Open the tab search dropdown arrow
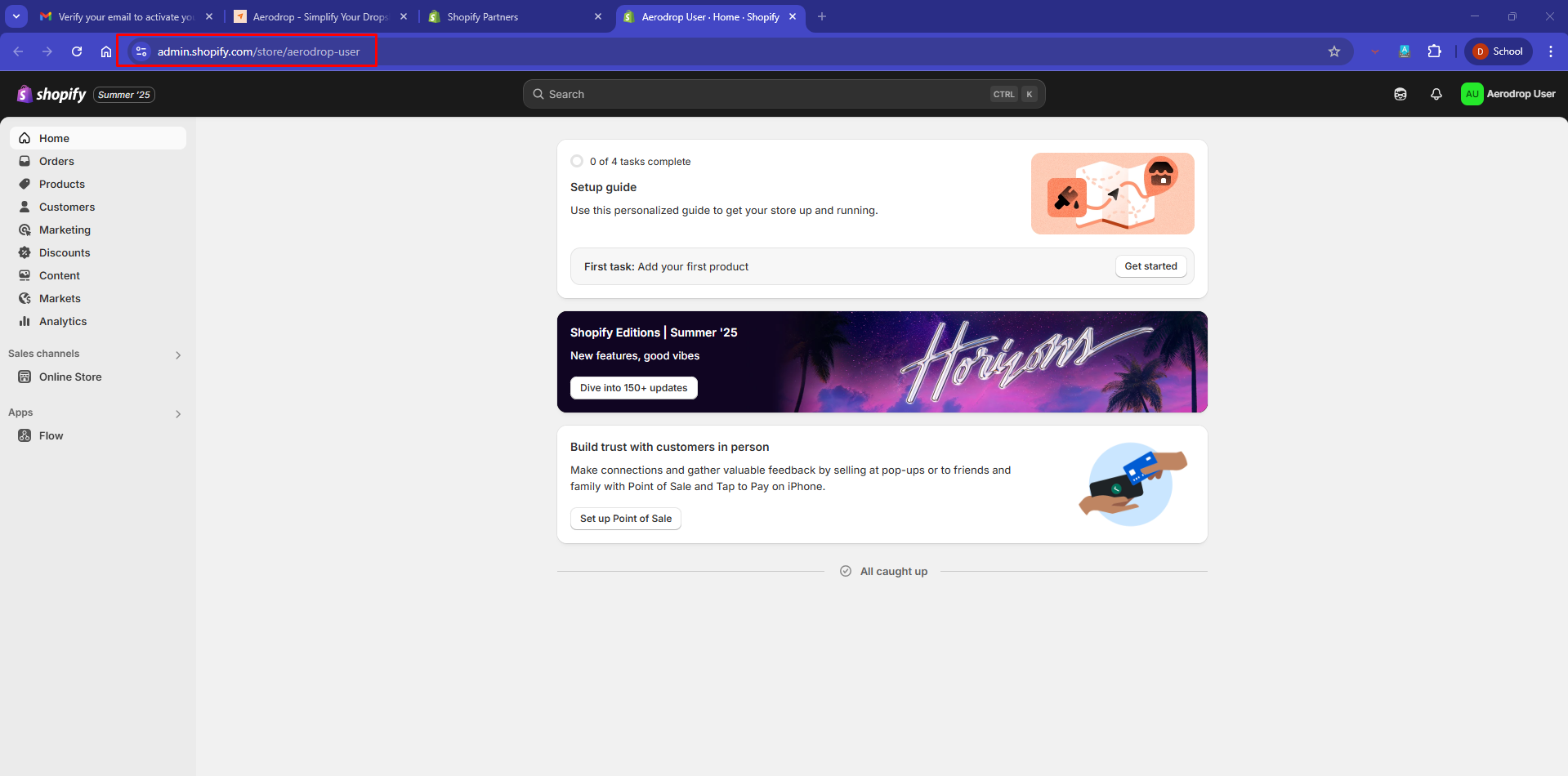 click(x=16, y=16)
